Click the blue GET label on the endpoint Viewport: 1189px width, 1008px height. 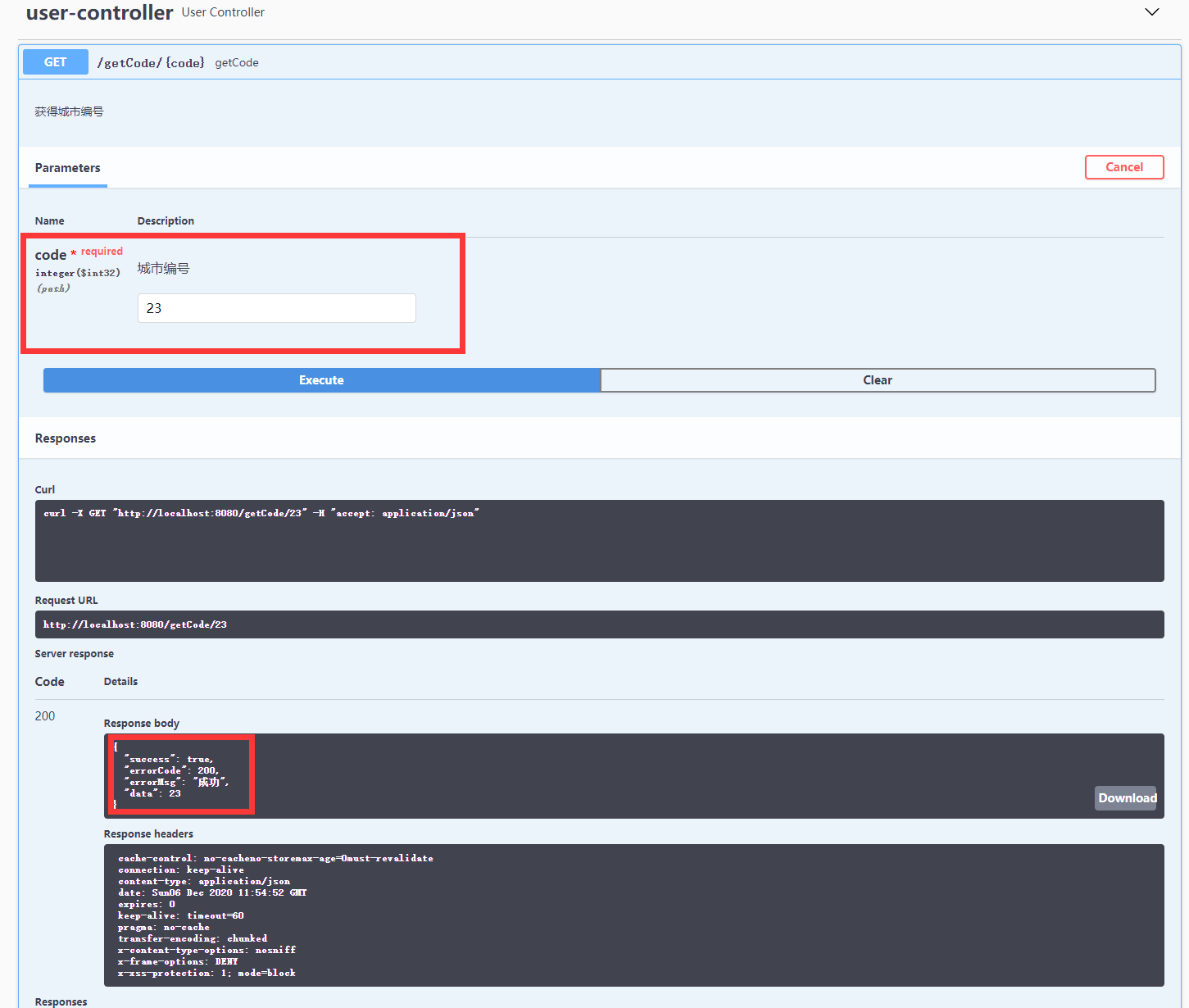[54, 61]
